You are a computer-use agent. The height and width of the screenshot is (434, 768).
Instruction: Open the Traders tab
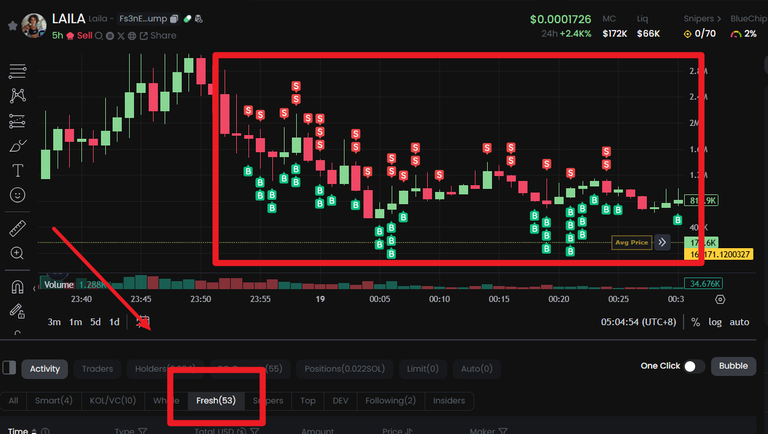[97, 369]
